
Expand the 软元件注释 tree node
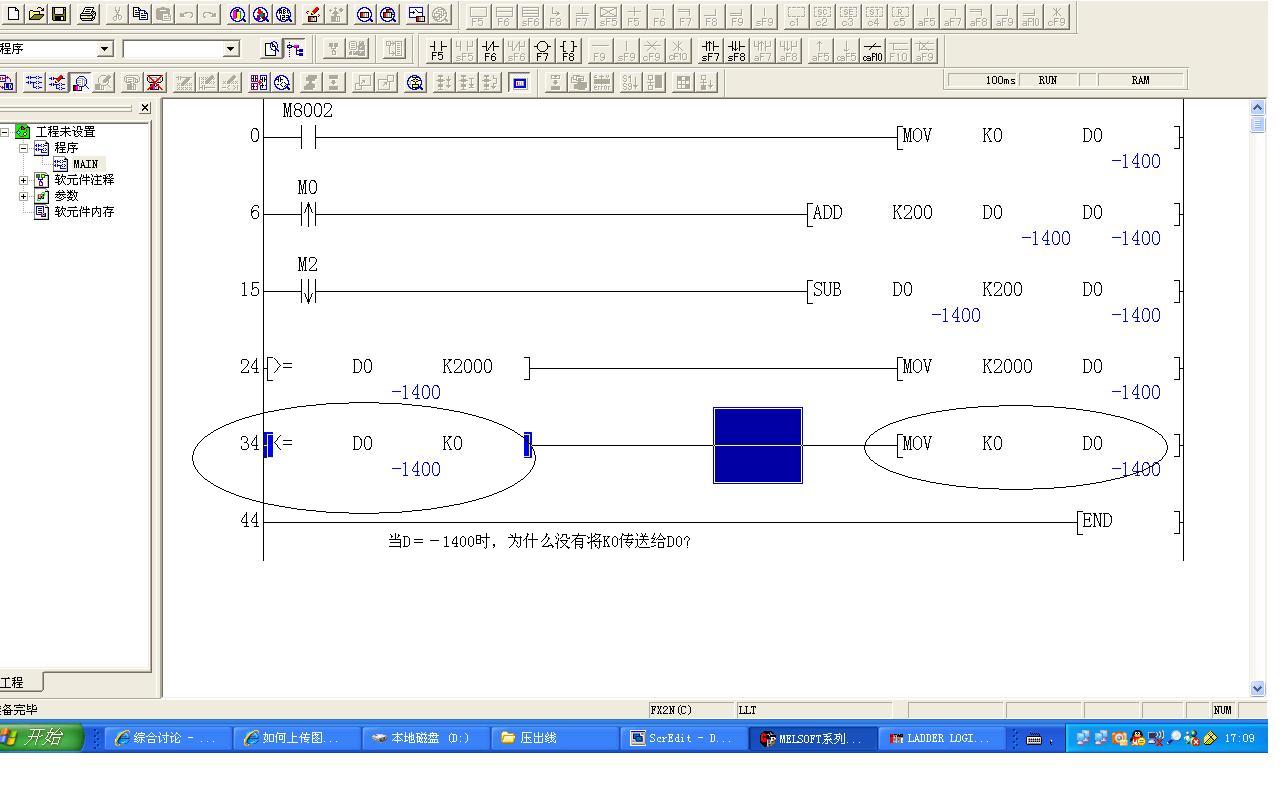(x=24, y=180)
